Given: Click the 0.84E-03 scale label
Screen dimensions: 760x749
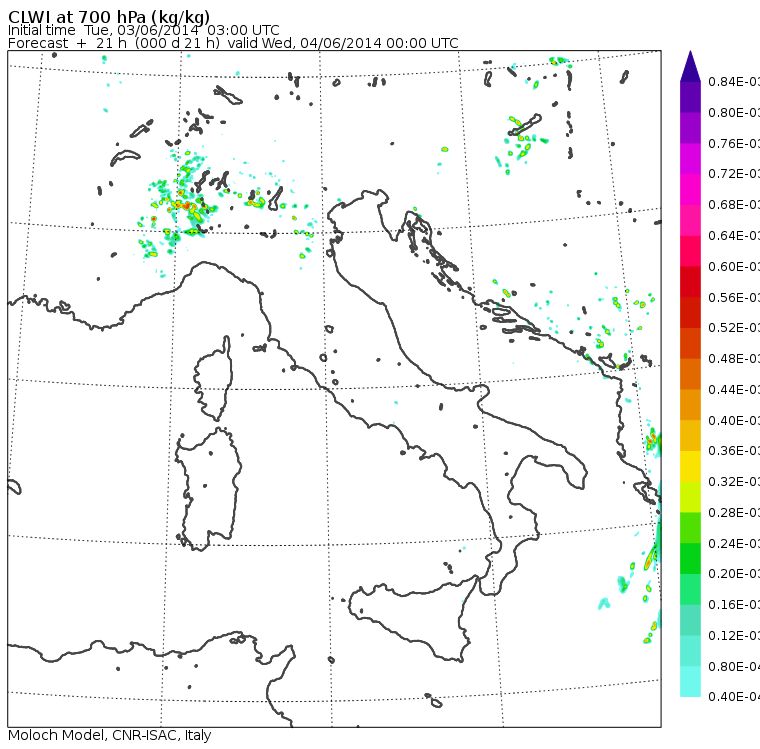Looking at the screenshot, I should [x=734, y=81].
